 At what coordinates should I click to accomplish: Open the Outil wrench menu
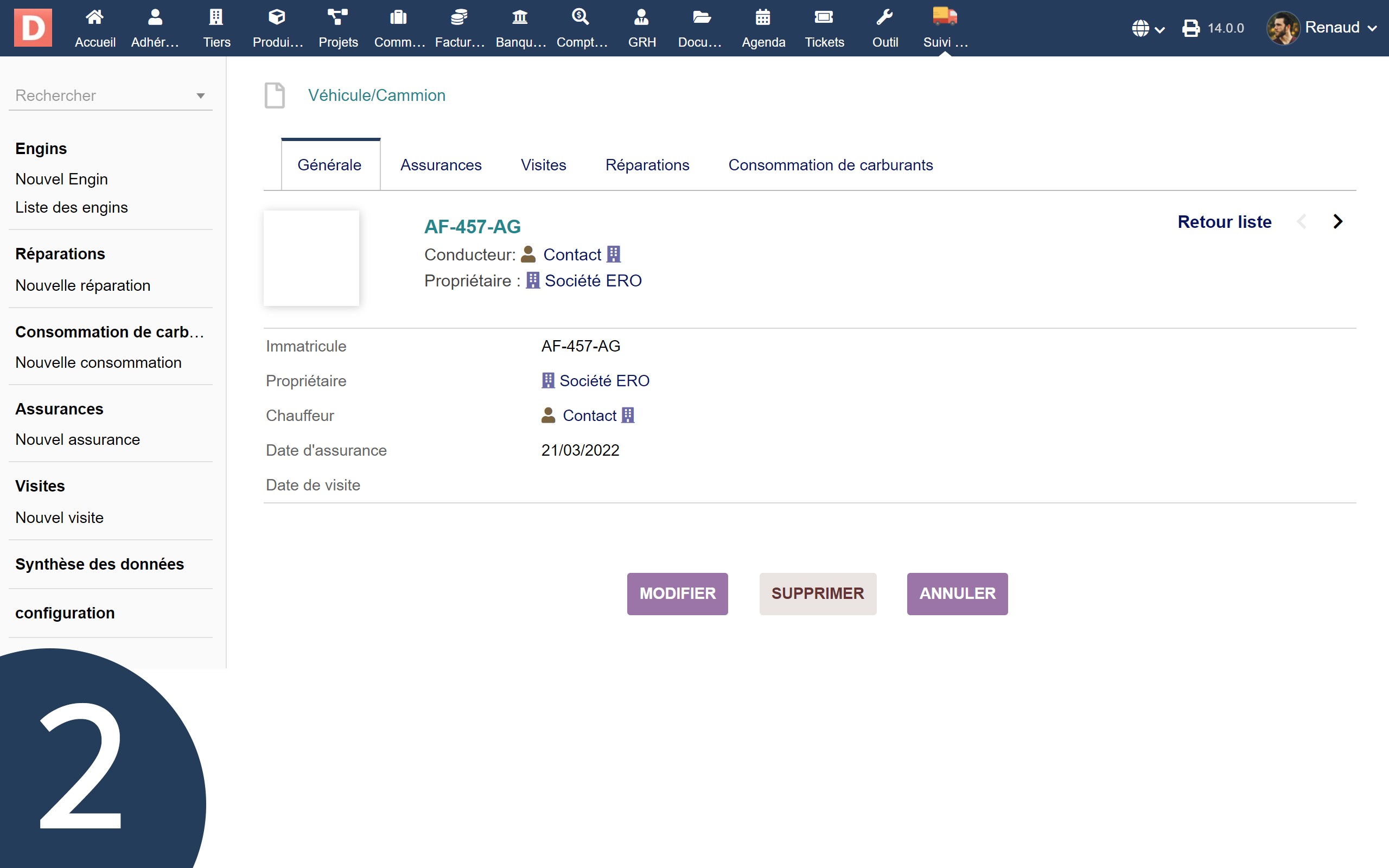(884, 28)
